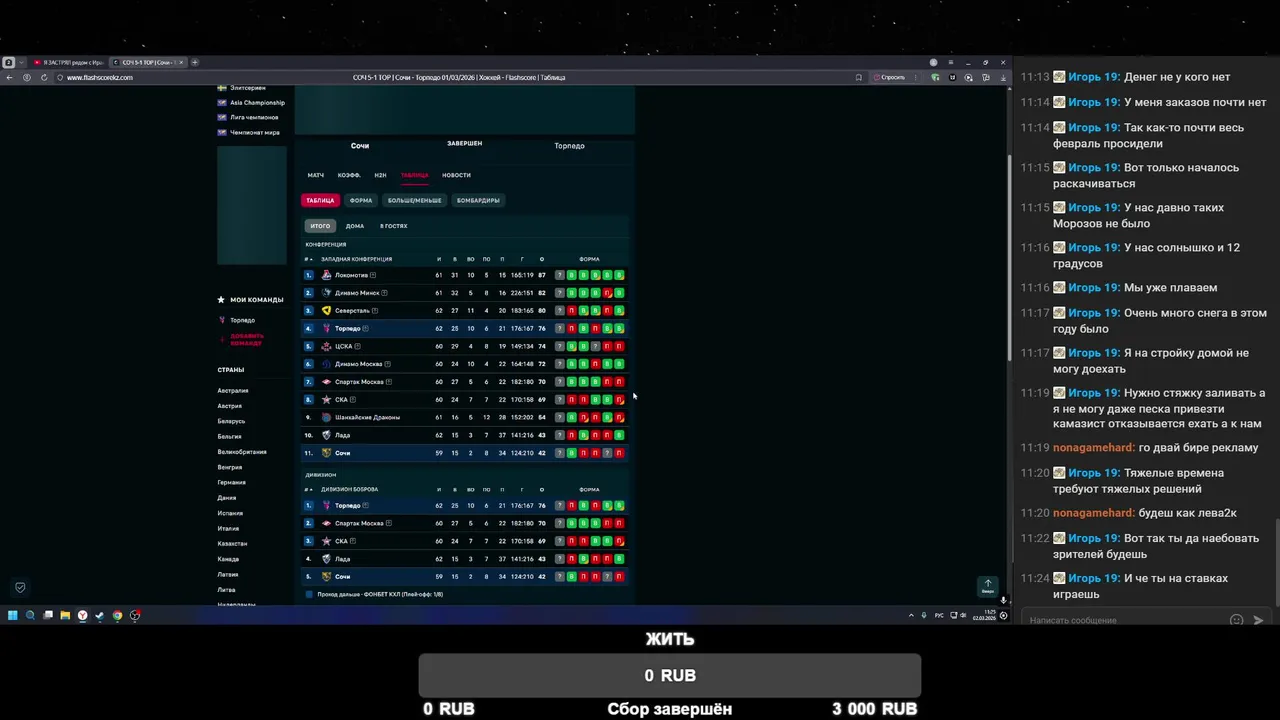Screen dimensions: 1280x720
Task: Switch to the КОЭФФ. tab
Action: click(x=349, y=175)
